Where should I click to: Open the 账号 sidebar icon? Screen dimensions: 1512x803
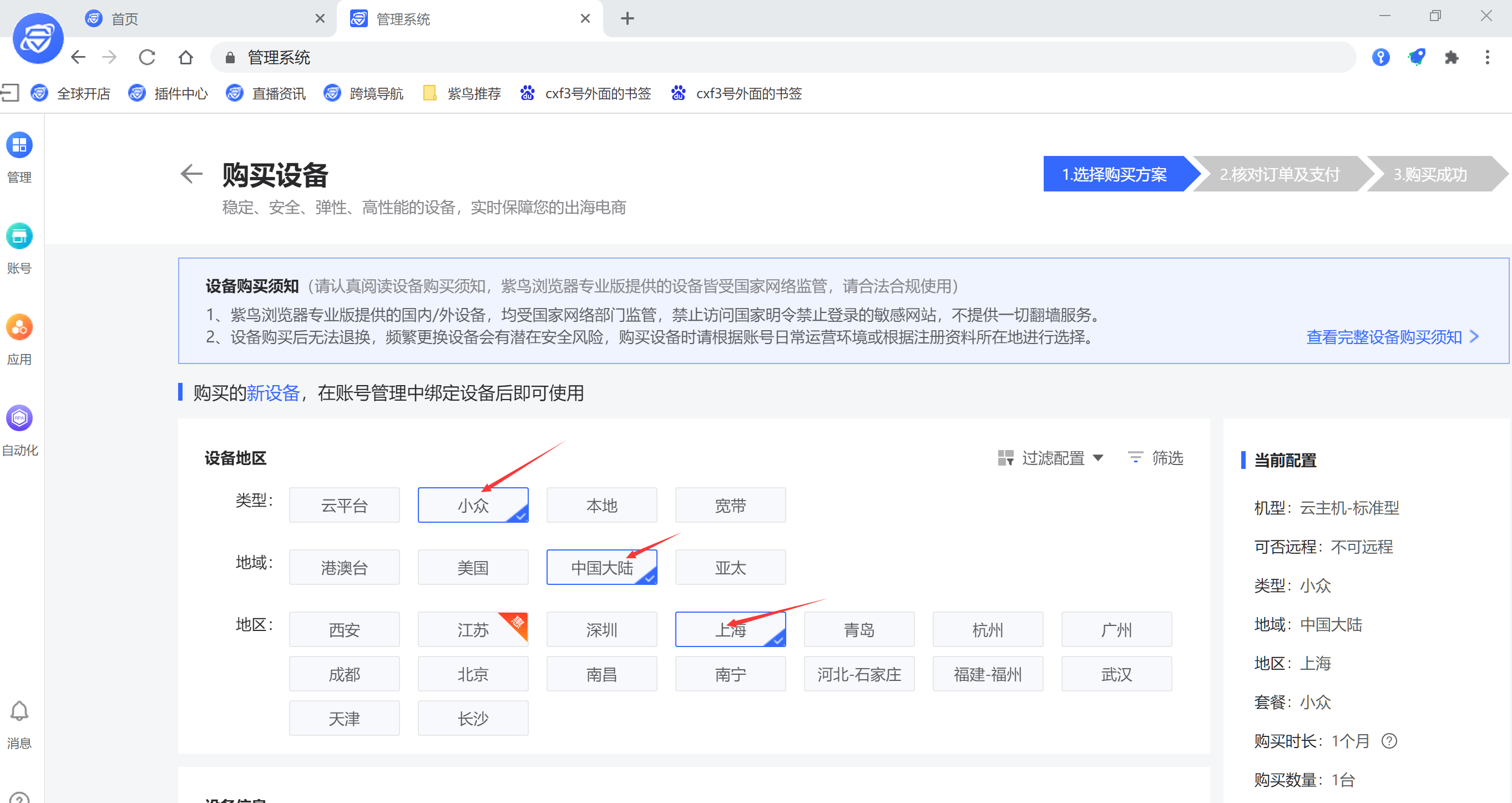click(19, 236)
